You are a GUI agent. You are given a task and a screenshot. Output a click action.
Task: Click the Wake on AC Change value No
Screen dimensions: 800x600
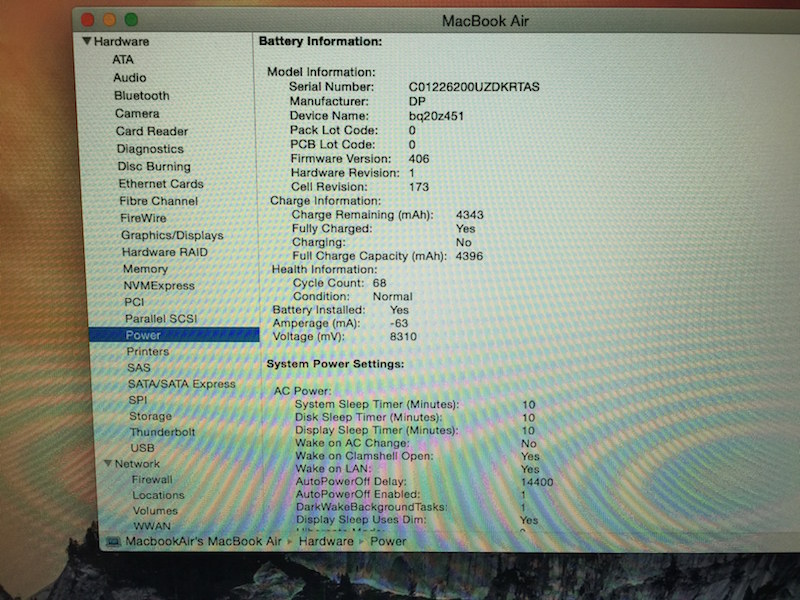529,443
